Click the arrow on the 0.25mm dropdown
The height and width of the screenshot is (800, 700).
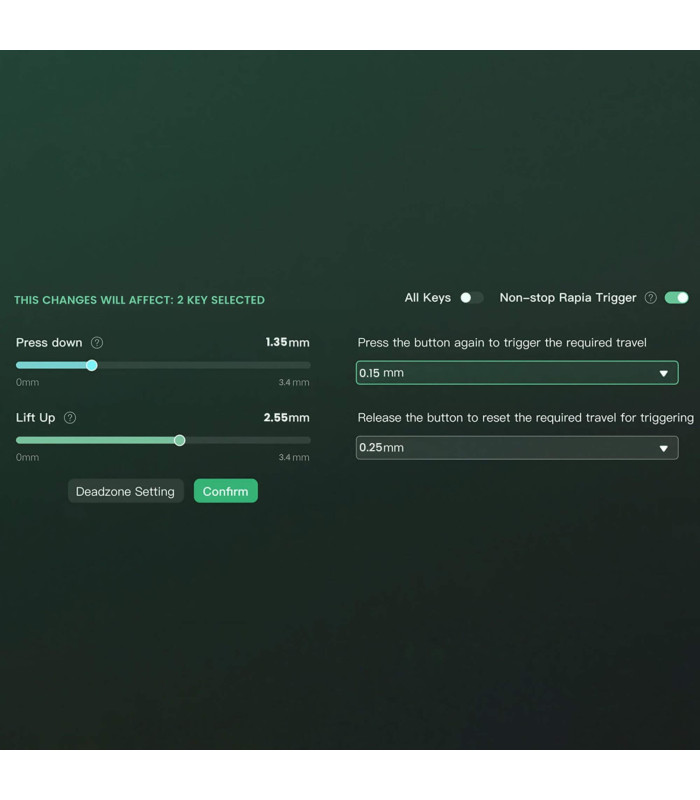coord(663,449)
